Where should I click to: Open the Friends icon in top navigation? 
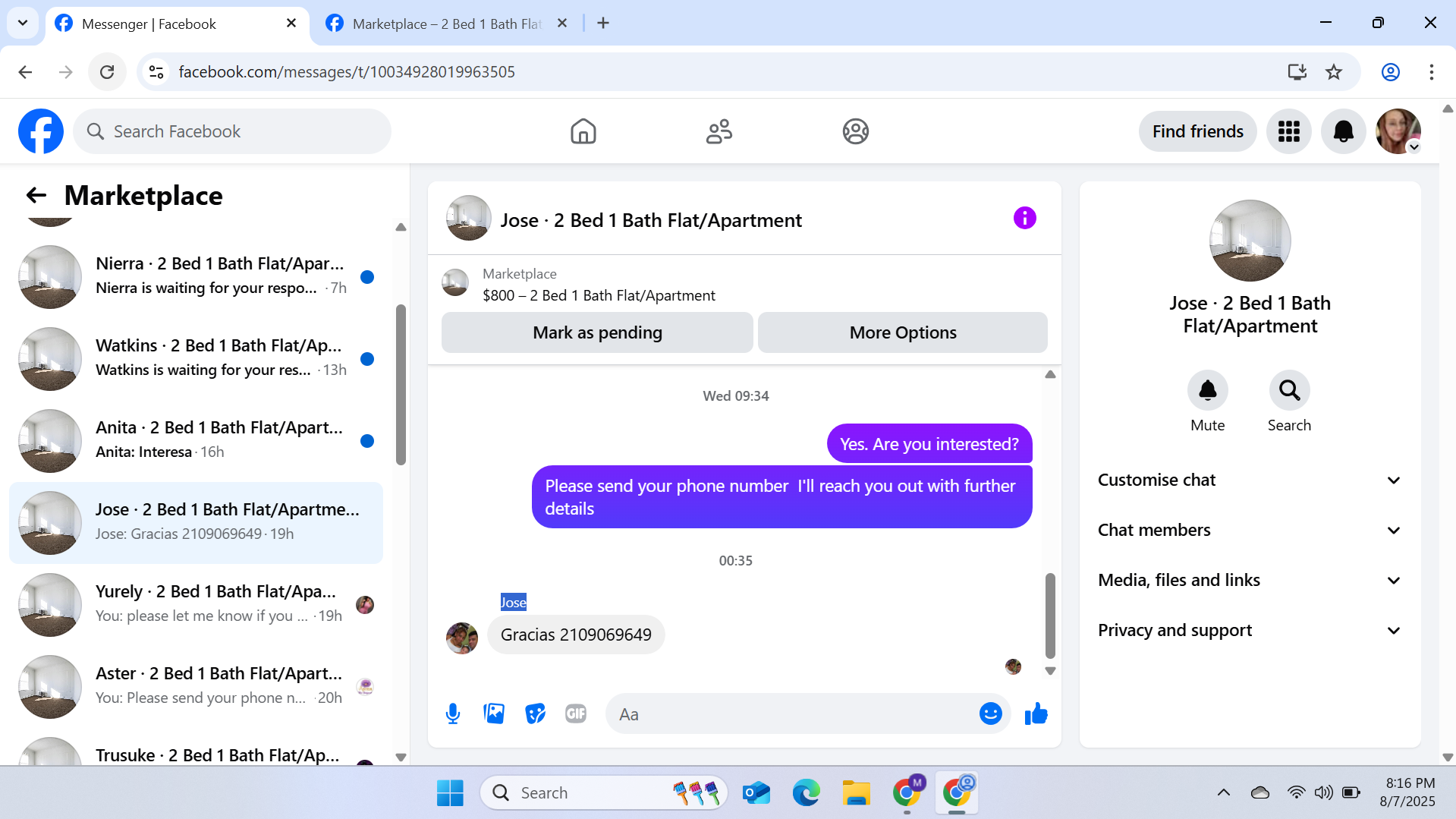coord(719,131)
